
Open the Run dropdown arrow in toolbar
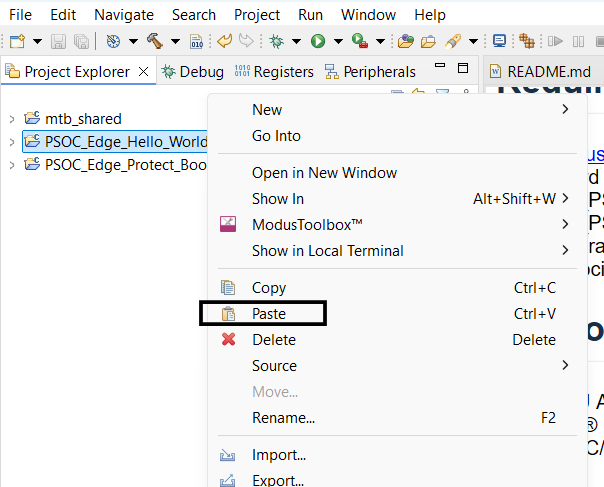337,41
